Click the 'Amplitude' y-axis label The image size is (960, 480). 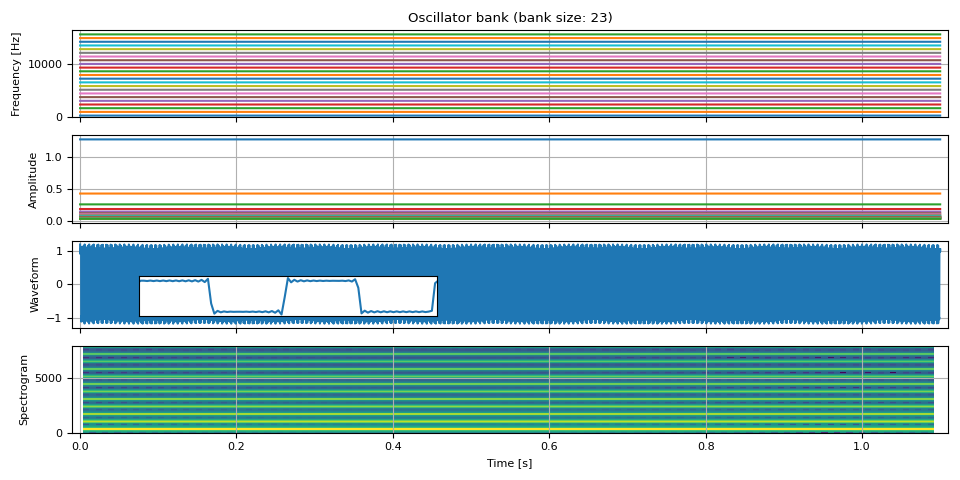[32, 180]
